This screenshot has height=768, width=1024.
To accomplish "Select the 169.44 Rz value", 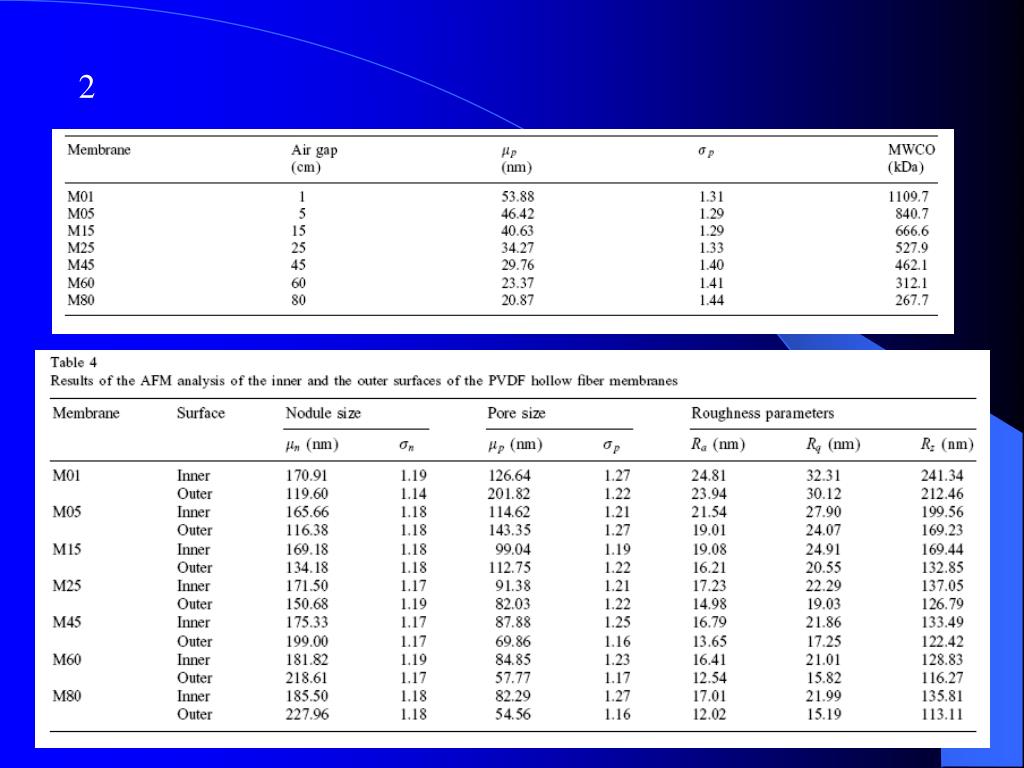I will point(942,550).
